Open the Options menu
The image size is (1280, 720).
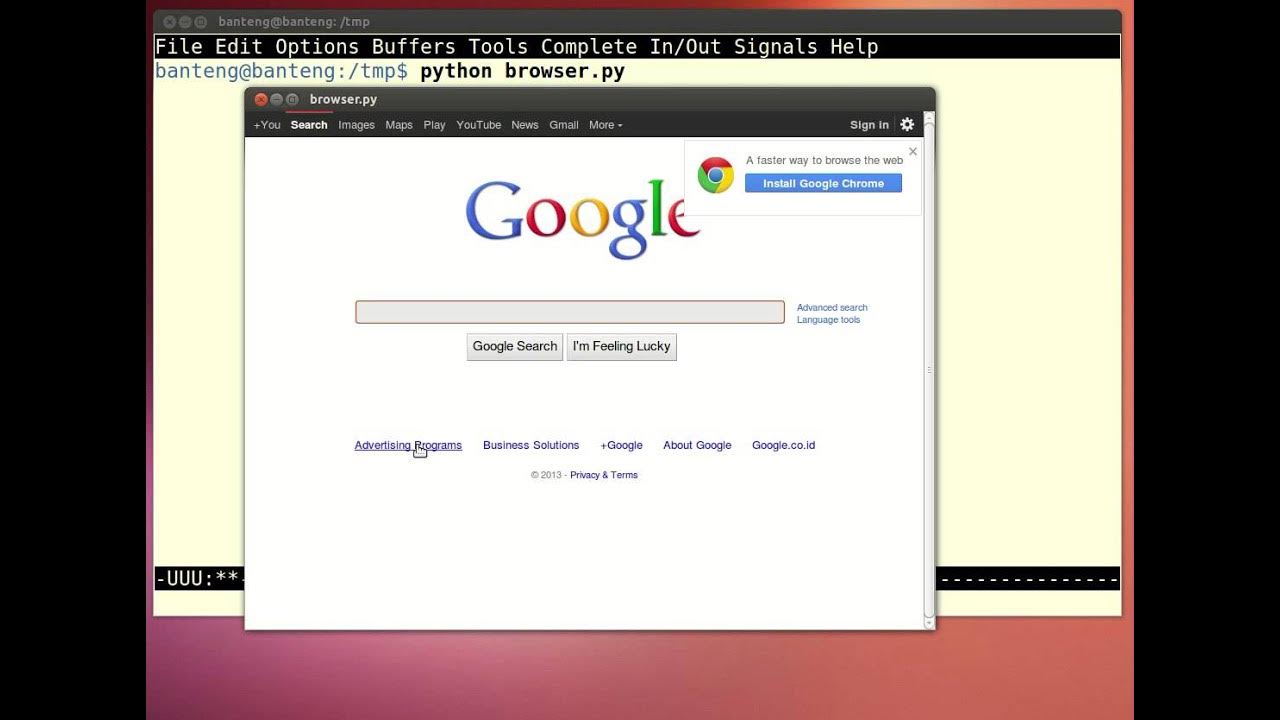pyautogui.click(x=317, y=47)
